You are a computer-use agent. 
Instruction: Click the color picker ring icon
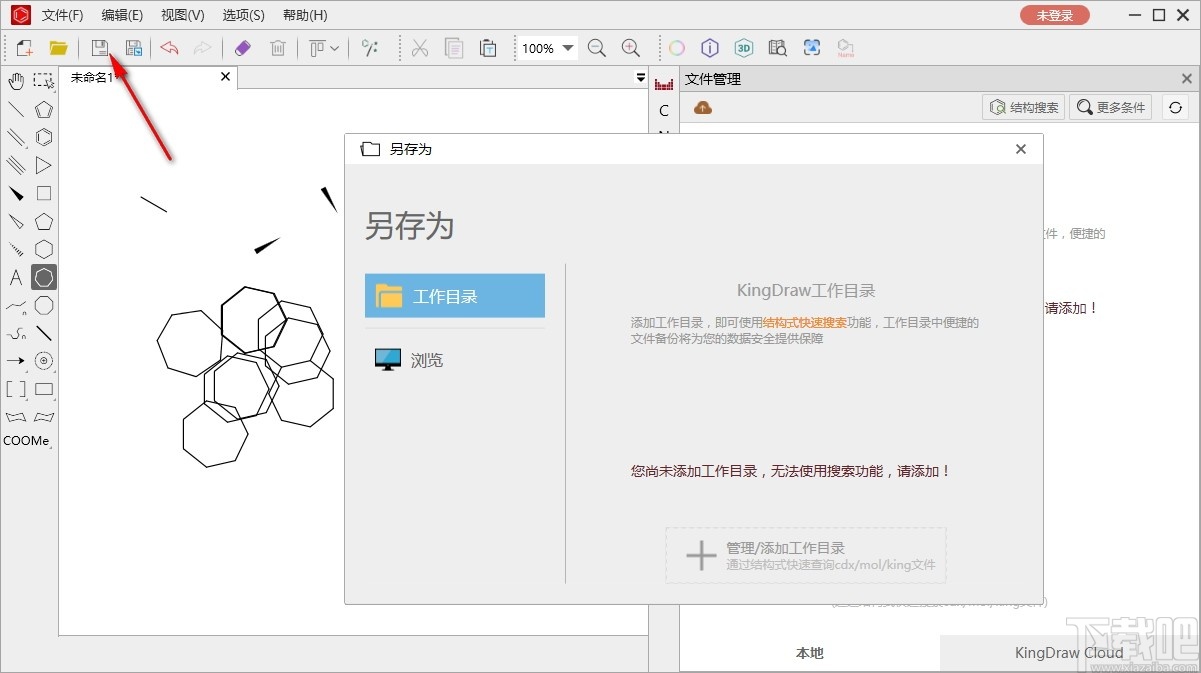[x=676, y=47]
